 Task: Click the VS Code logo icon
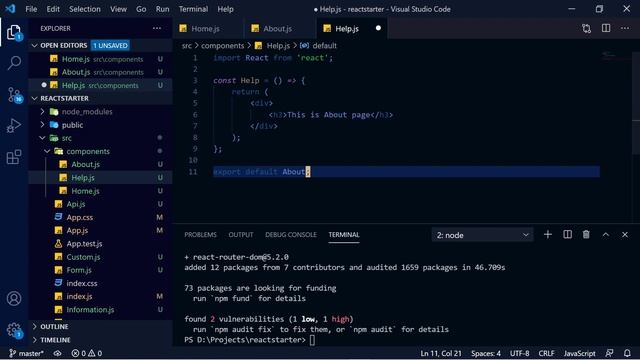pos(10,9)
